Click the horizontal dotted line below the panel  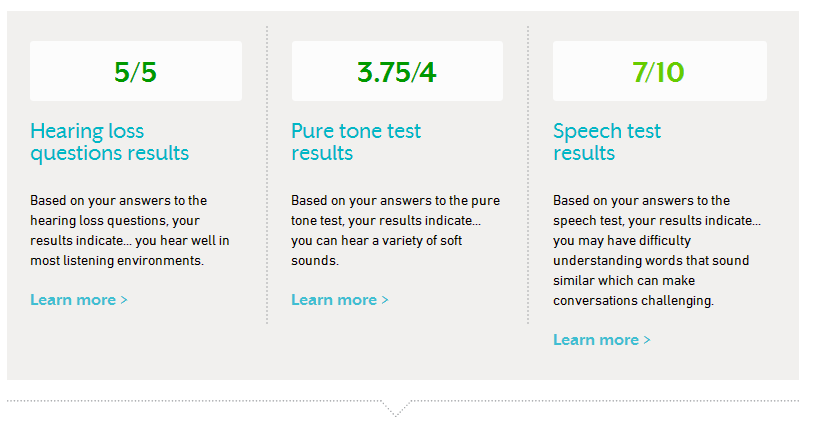(x=403, y=401)
